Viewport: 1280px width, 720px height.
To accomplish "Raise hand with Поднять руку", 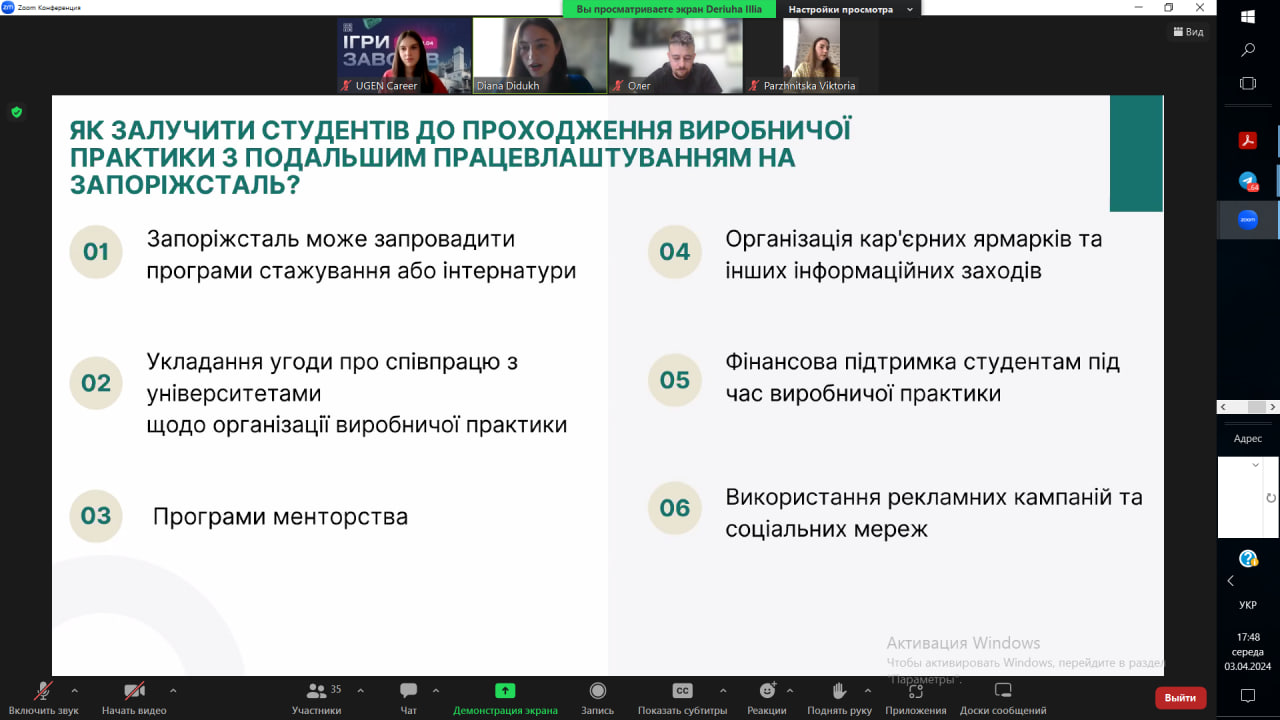I will tap(840, 692).
